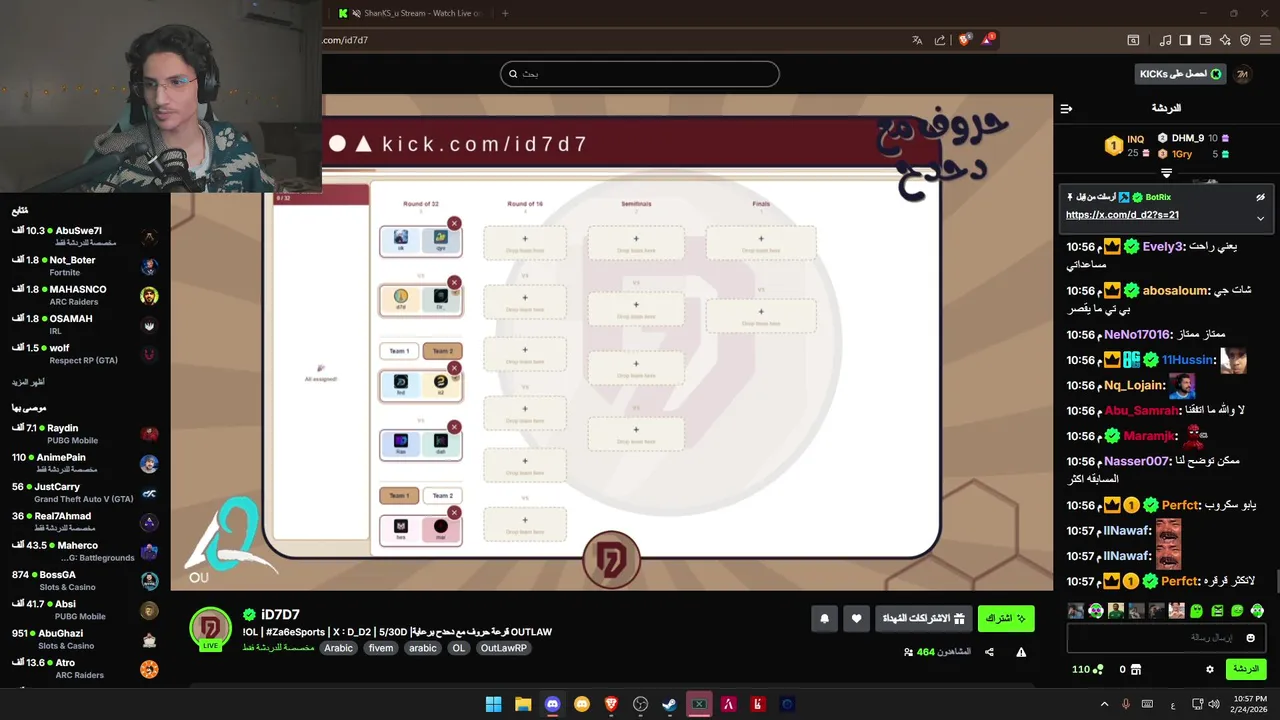Select the highlighted Team 2 toggle above third matchup
The image size is (1280, 720).
[x=442, y=351]
